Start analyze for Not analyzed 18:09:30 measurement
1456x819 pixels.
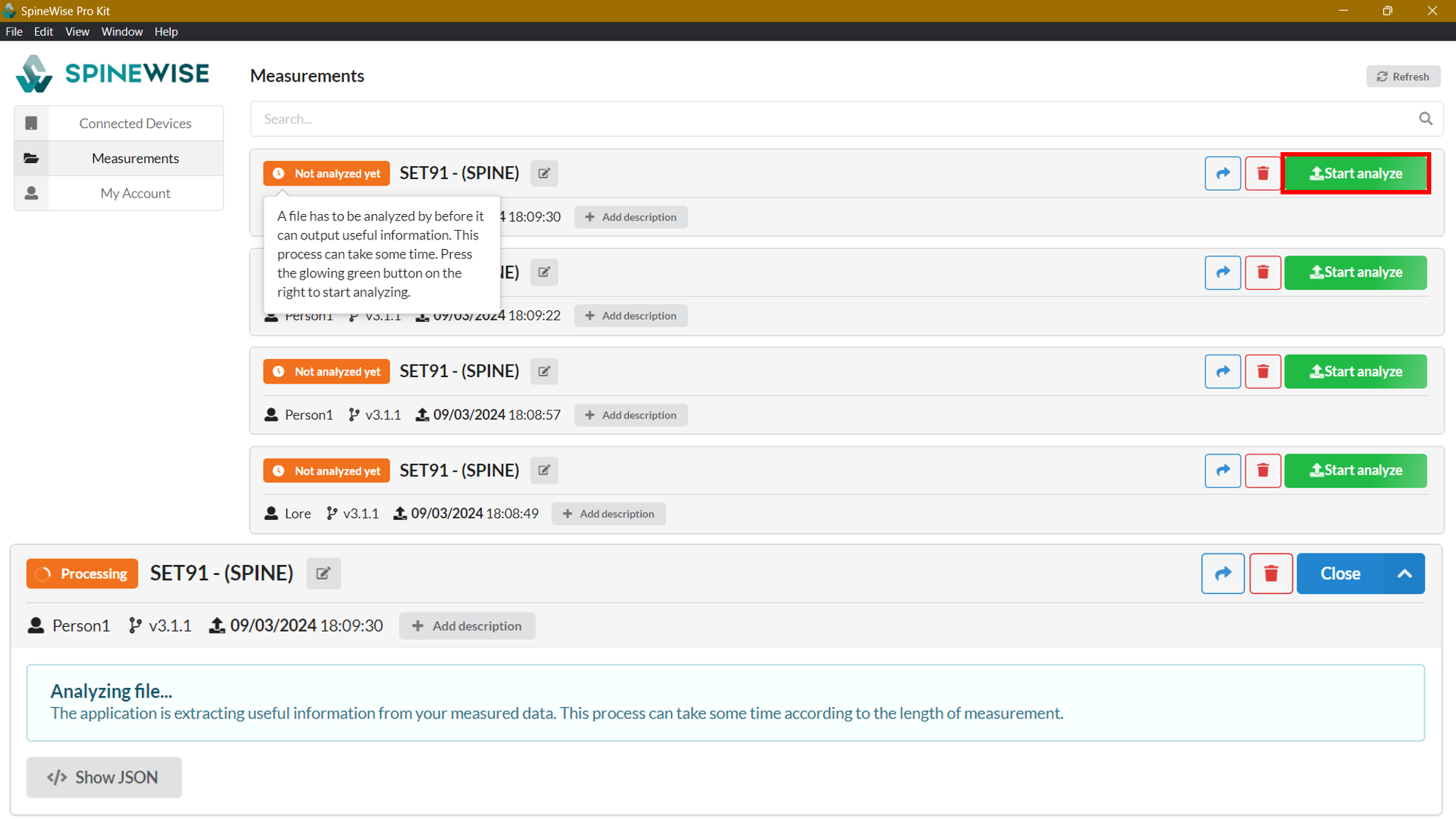click(x=1356, y=173)
